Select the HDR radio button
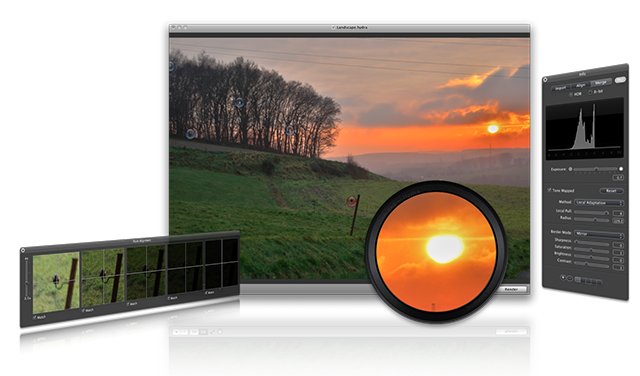Viewport: 640px width, 376px height. pos(571,94)
